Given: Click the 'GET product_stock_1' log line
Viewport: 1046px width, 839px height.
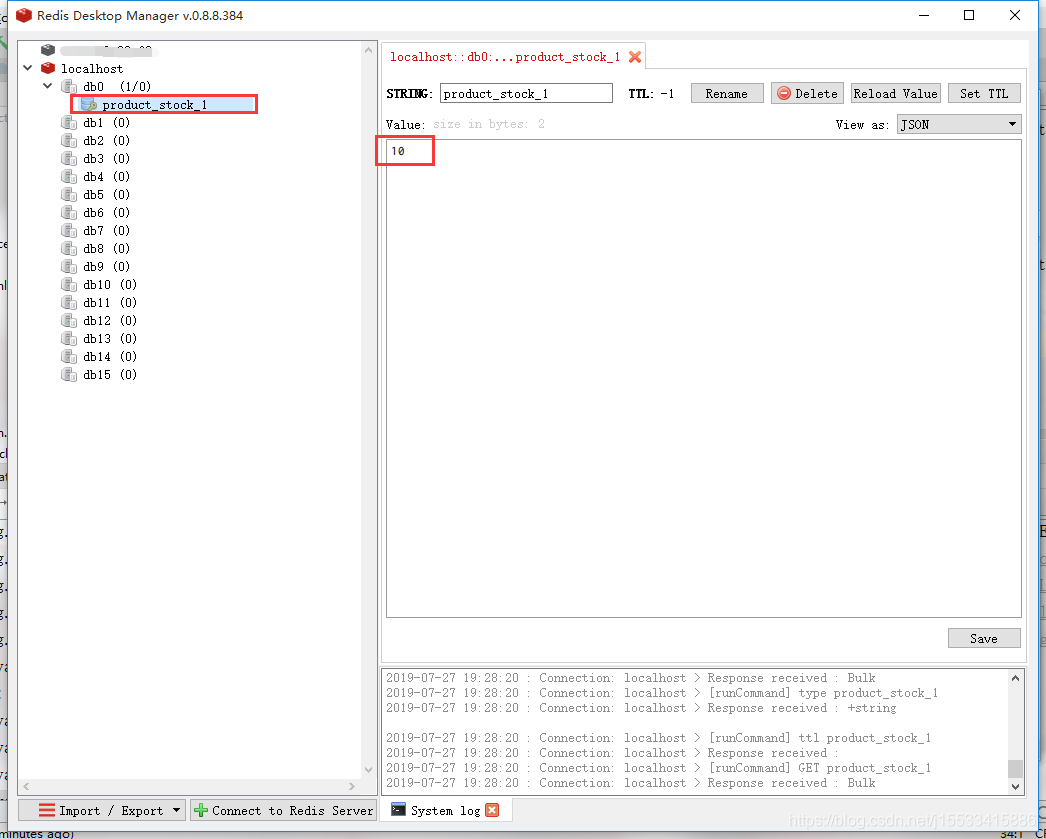Looking at the screenshot, I should click(658, 768).
